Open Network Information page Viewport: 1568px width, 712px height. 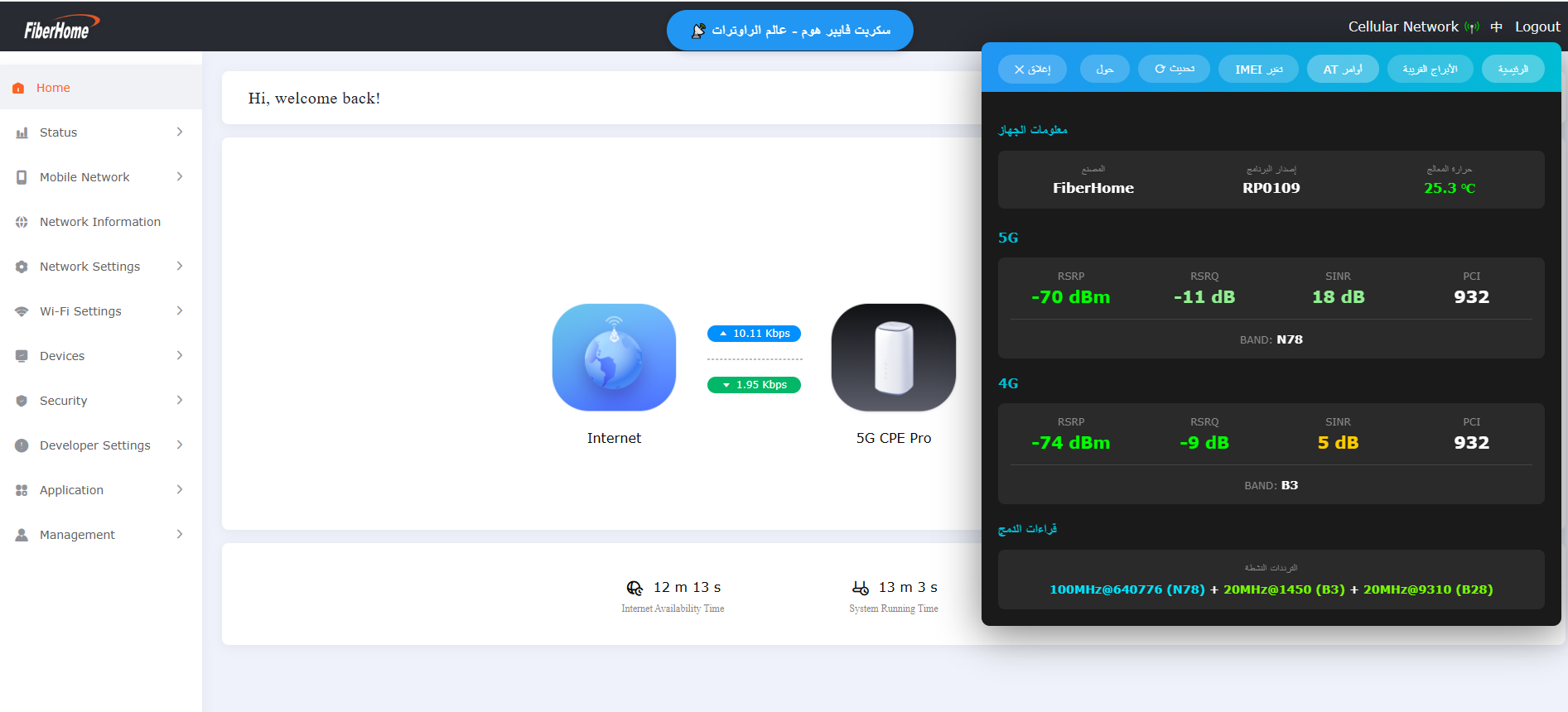pyautogui.click(x=101, y=222)
